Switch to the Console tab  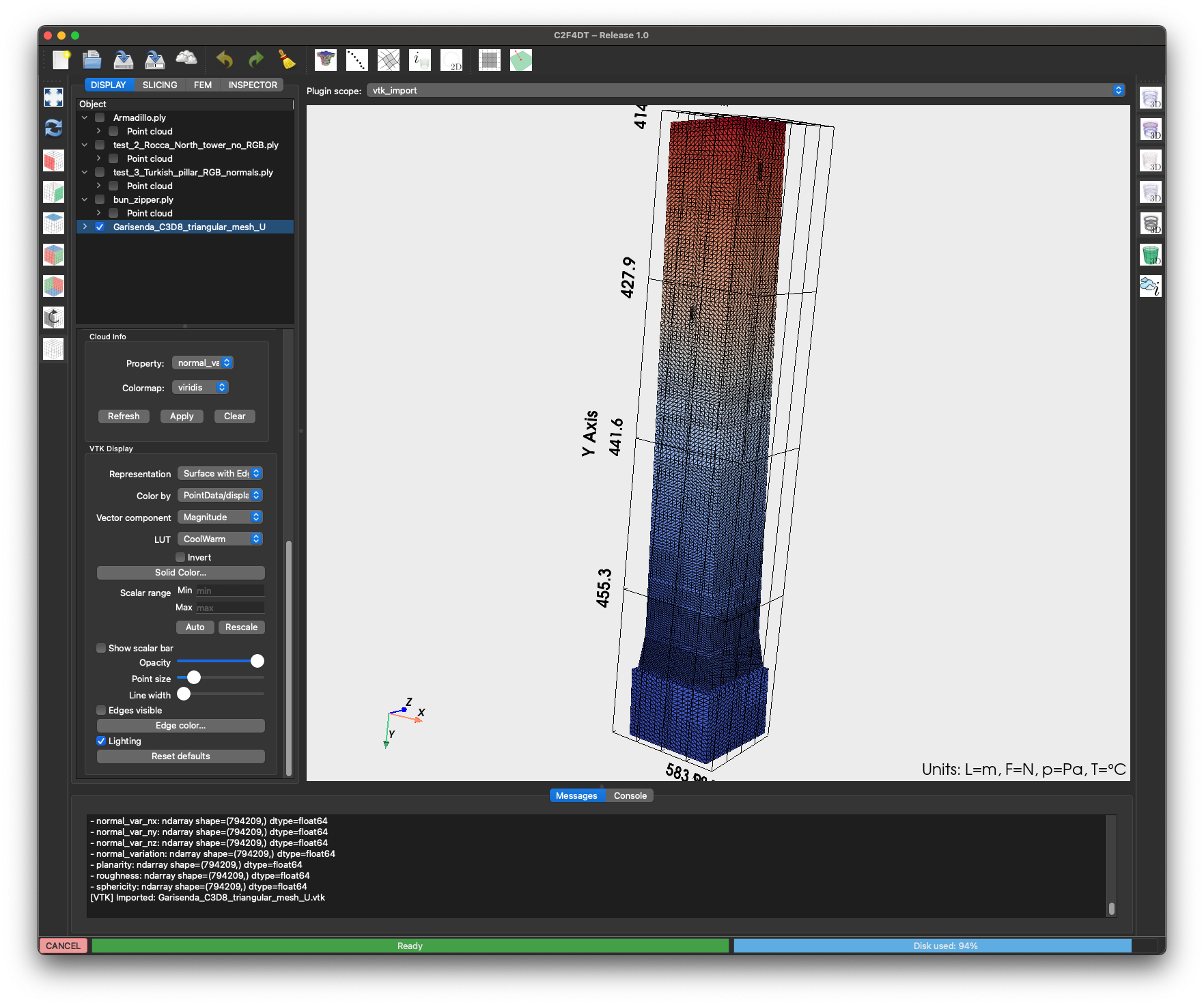tap(630, 795)
